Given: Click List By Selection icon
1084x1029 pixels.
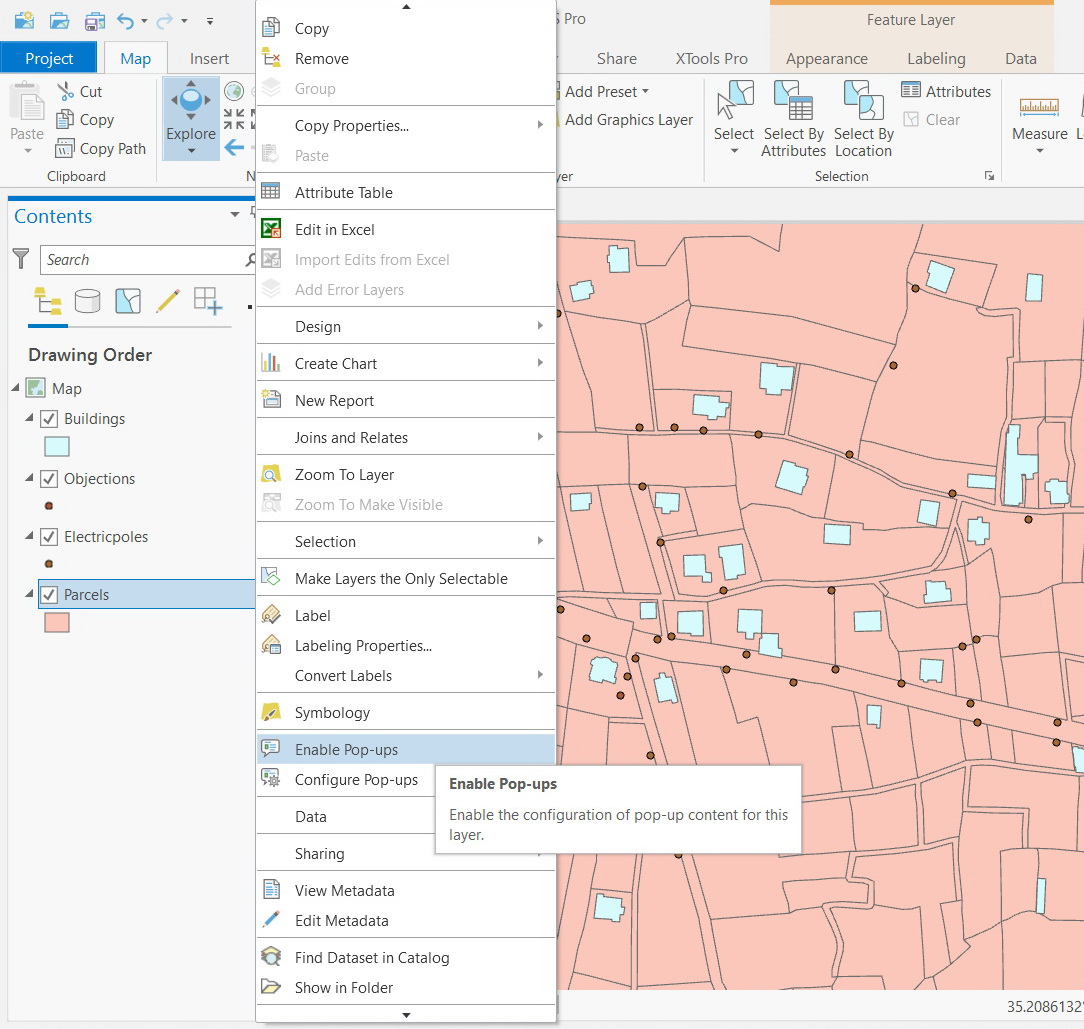Looking at the screenshot, I should pyautogui.click(x=128, y=300).
